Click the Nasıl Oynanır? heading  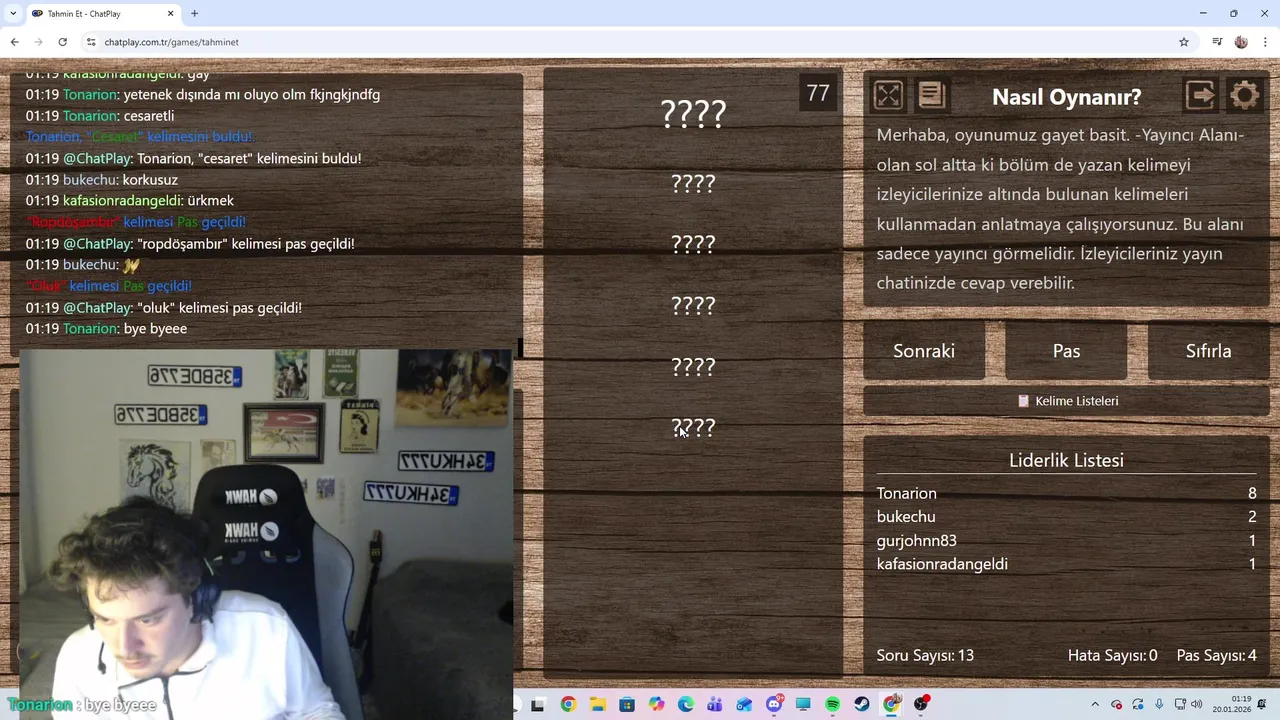tap(1066, 97)
